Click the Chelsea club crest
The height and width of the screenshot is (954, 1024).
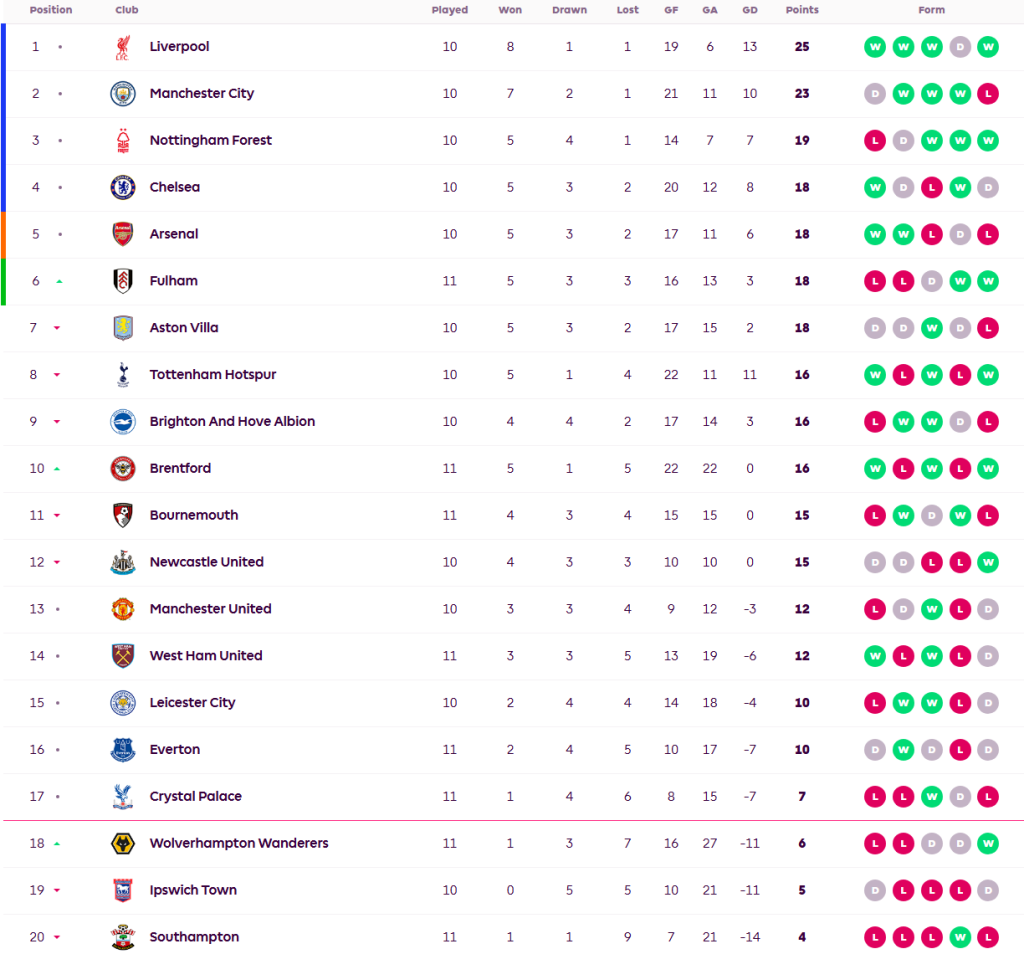click(x=122, y=188)
